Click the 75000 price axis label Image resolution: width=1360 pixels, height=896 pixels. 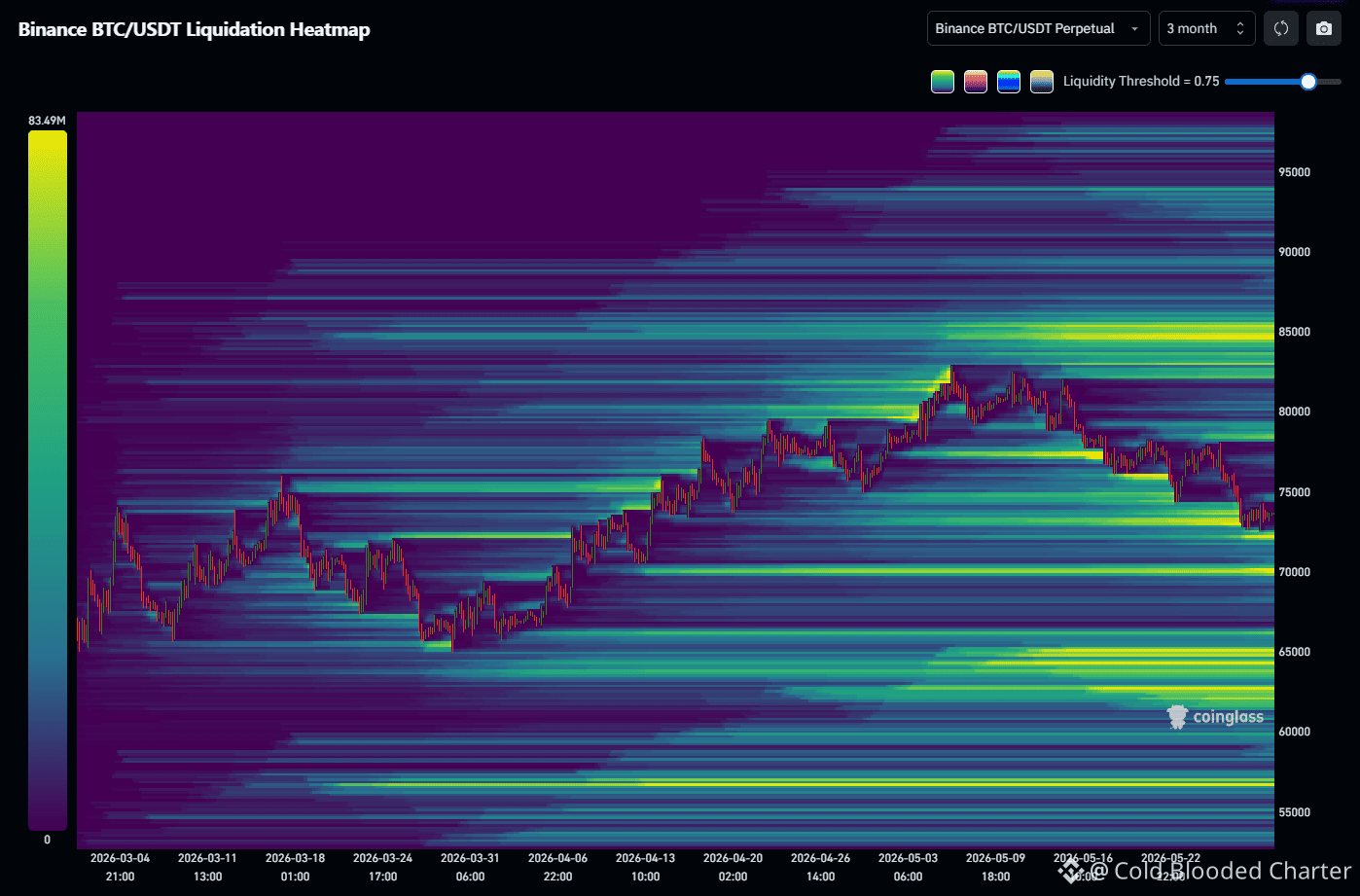(1295, 492)
